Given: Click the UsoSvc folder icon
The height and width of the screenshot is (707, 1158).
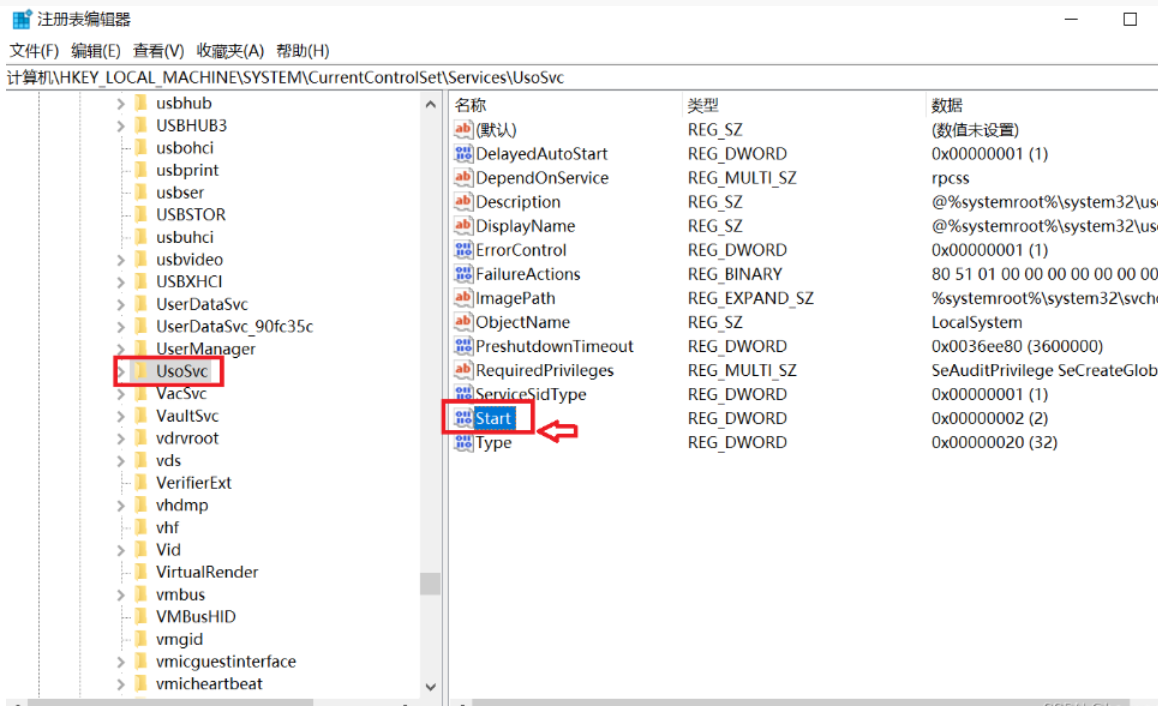Looking at the screenshot, I should [x=140, y=371].
